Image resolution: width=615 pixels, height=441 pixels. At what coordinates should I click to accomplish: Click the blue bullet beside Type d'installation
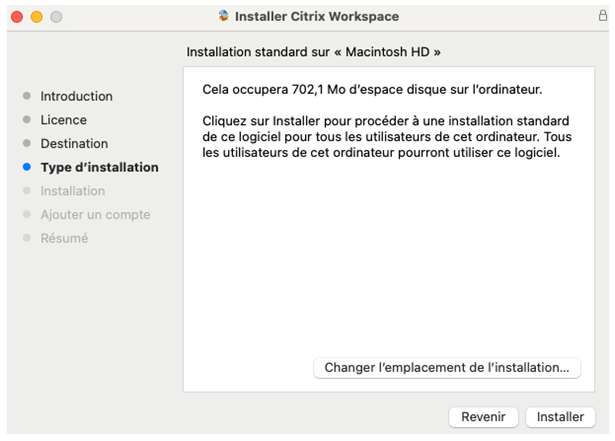[x=27, y=167]
